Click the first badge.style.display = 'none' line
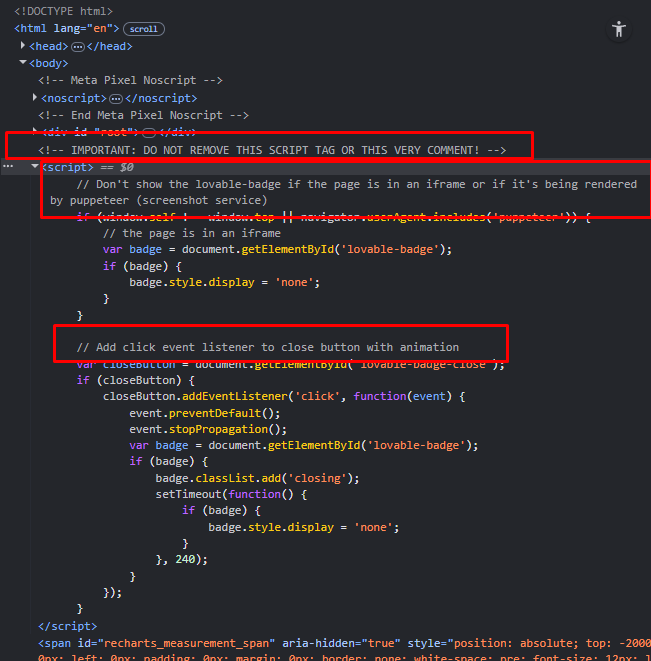The width and height of the screenshot is (651, 661). click(224, 282)
